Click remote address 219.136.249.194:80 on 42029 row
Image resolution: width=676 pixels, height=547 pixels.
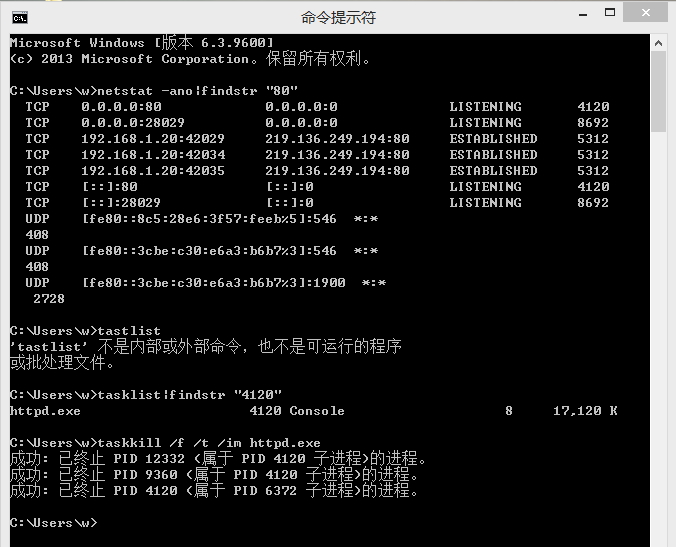(x=337, y=139)
